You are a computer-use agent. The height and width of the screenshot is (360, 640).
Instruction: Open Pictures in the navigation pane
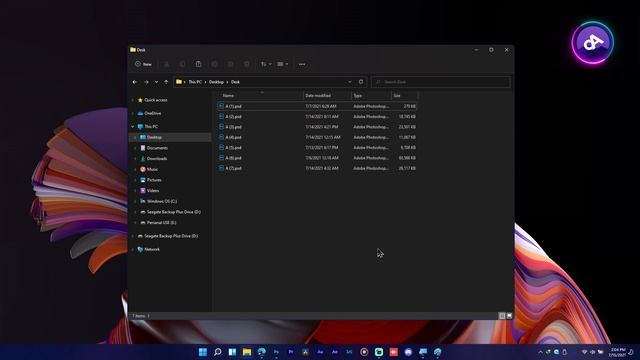click(x=151, y=180)
